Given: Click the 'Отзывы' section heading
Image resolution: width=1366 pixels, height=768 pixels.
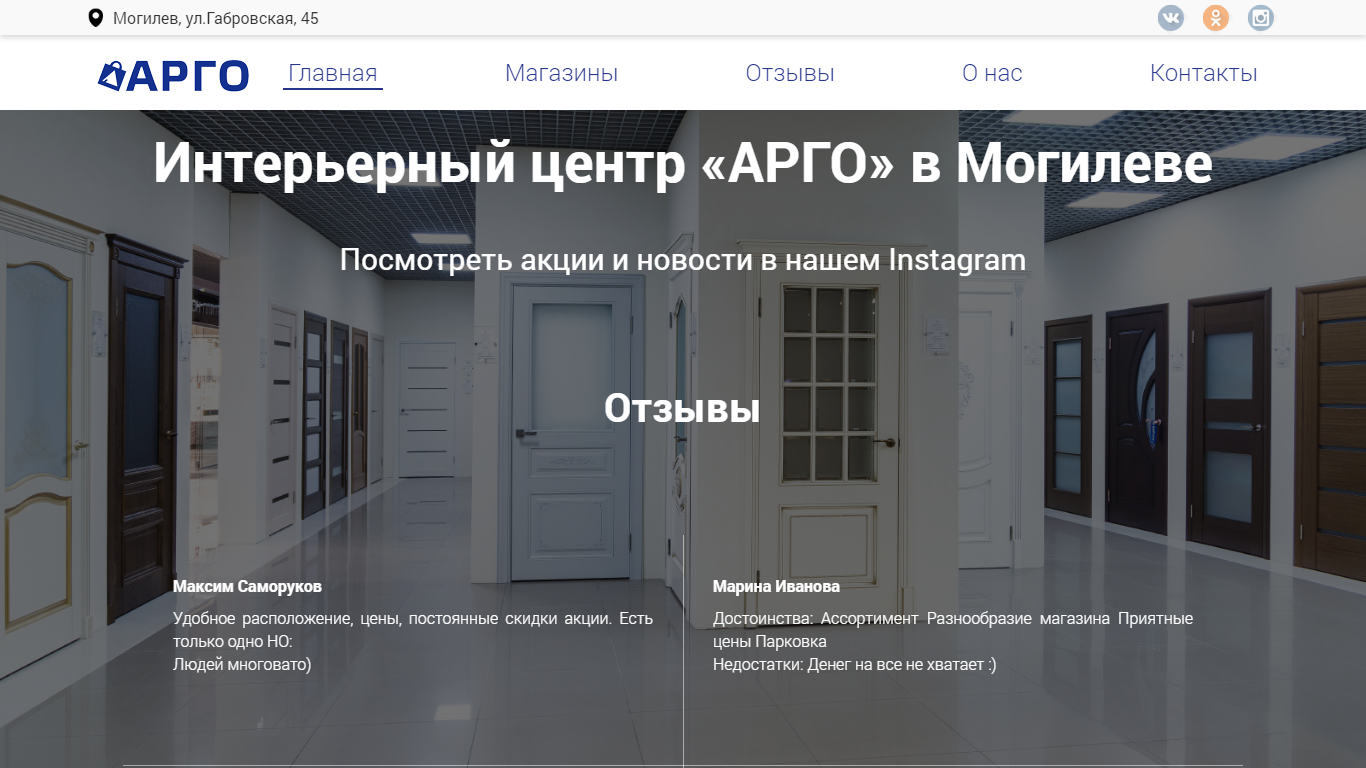Looking at the screenshot, I should point(682,408).
